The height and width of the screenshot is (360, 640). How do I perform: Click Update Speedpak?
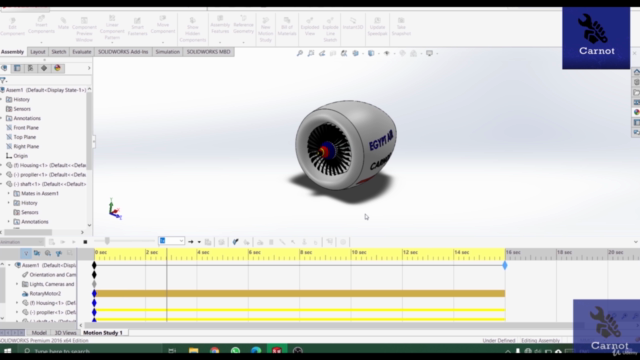tap(377, 27)
